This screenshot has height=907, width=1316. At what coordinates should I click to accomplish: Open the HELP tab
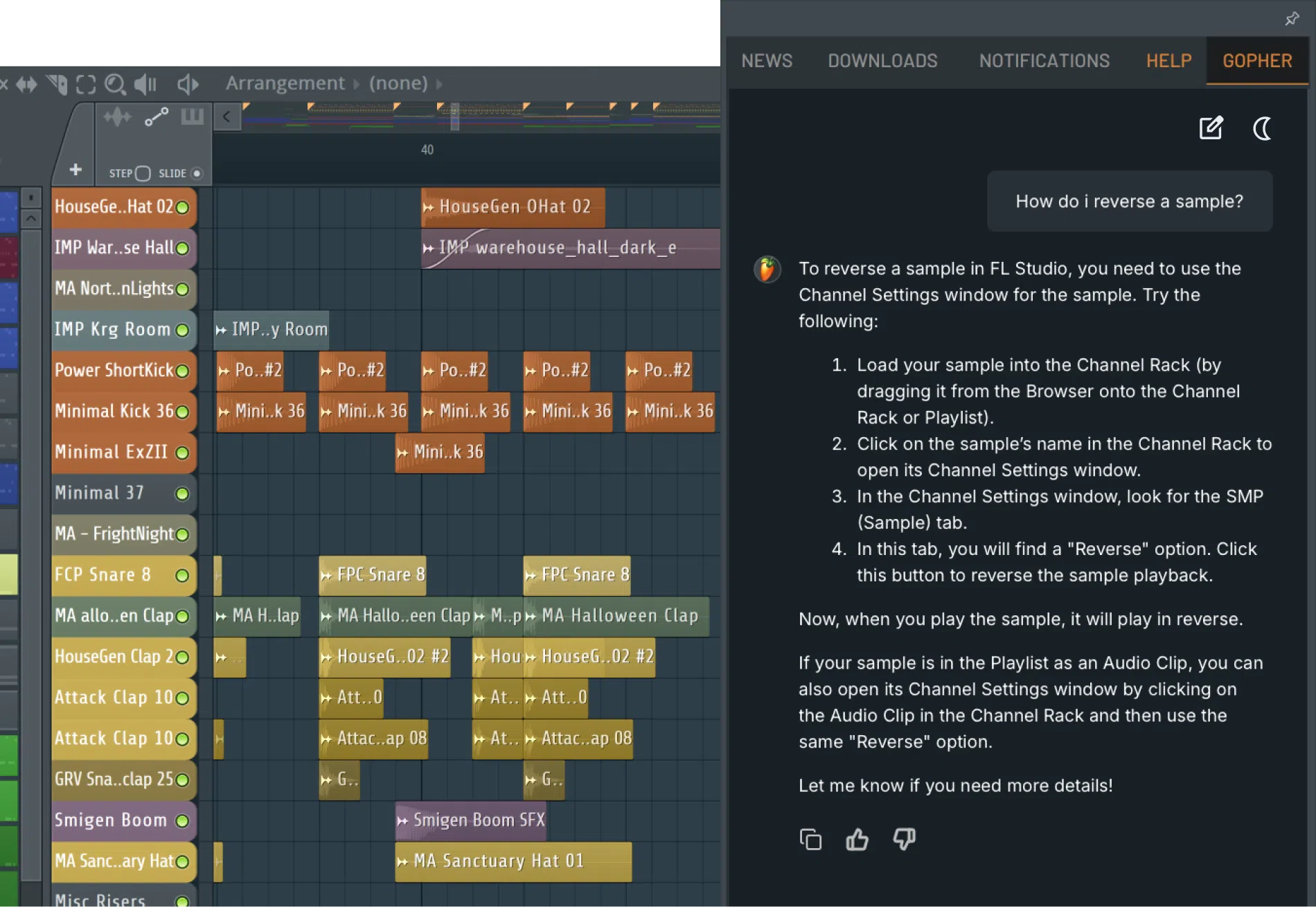click(x=1168, y=61)
